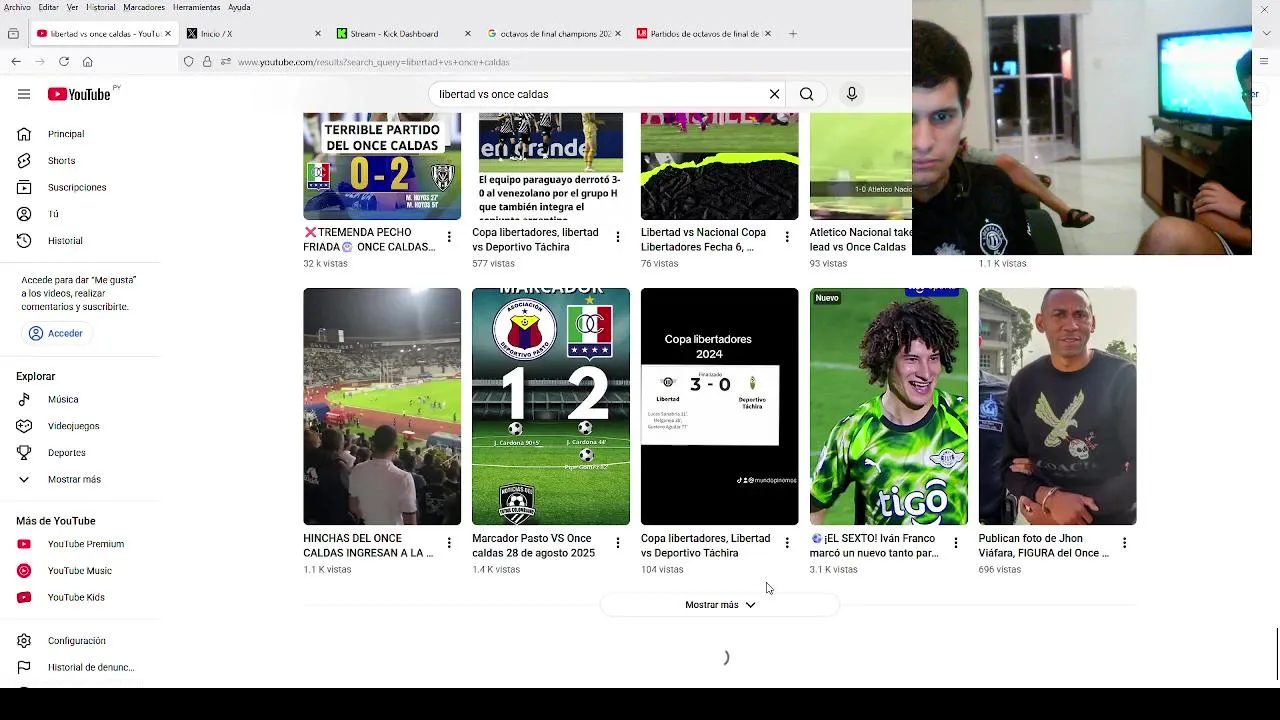This screenshot has height=720, width=1280.
Task: Open the YouTube hamburger guide menu
Action: (24, 94)
